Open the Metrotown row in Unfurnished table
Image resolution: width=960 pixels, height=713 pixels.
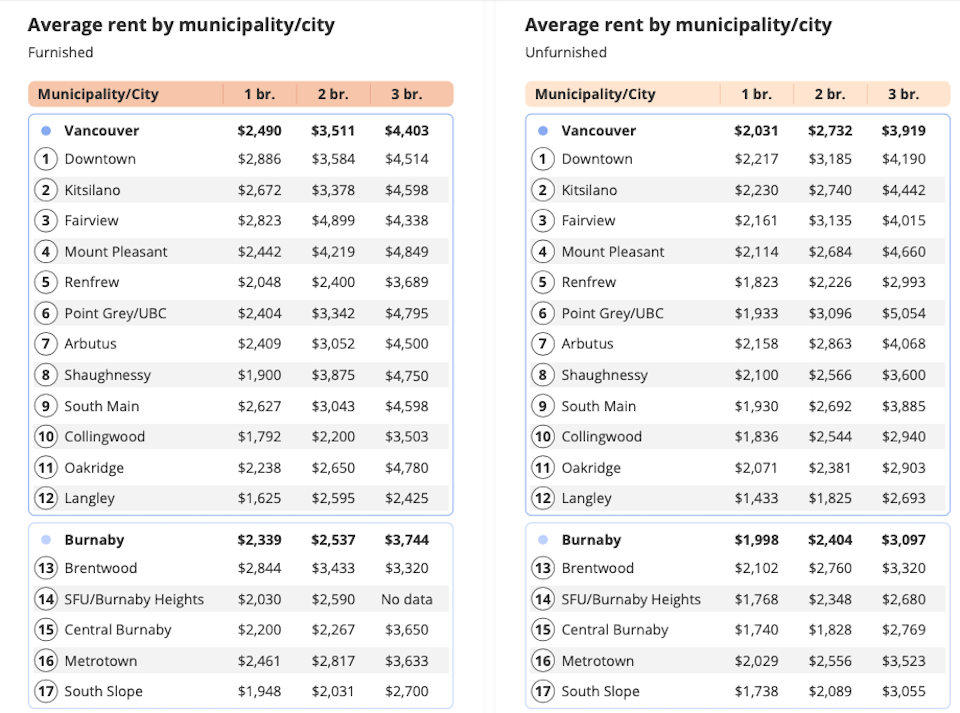738,661
